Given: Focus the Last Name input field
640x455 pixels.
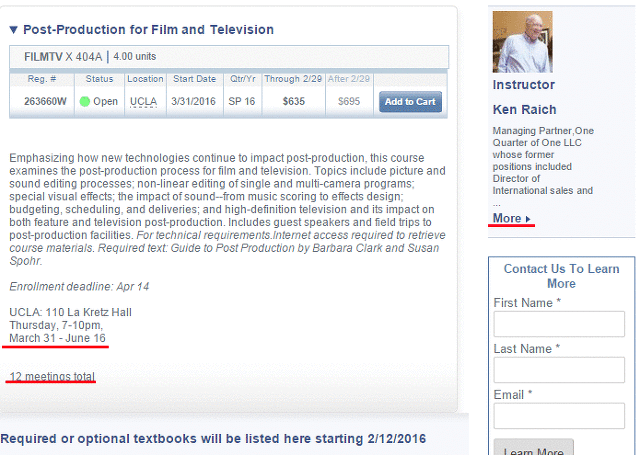Looking at the screenshot, I should coord(559,370).
